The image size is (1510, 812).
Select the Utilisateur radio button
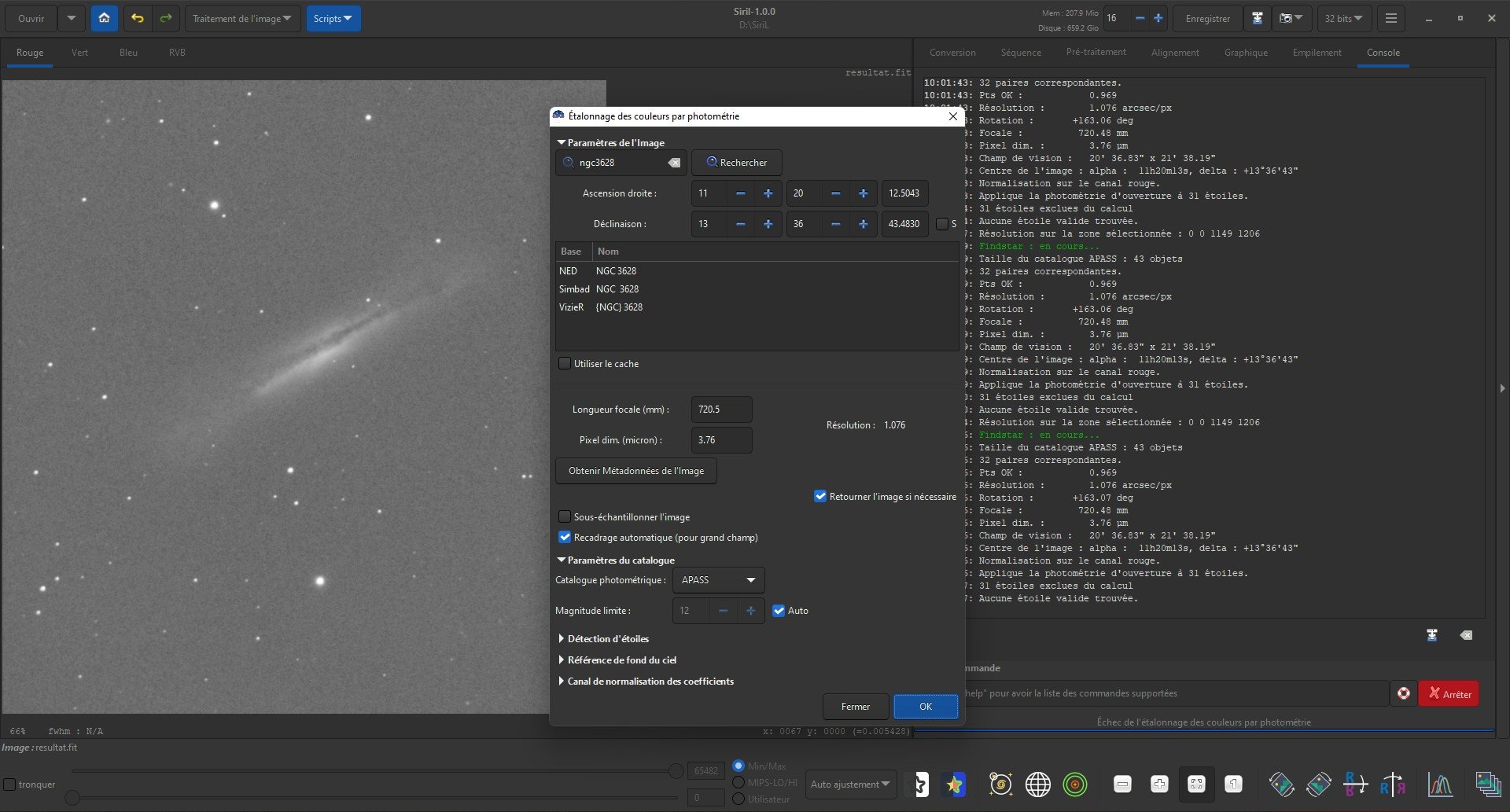(x=738, y=799)
